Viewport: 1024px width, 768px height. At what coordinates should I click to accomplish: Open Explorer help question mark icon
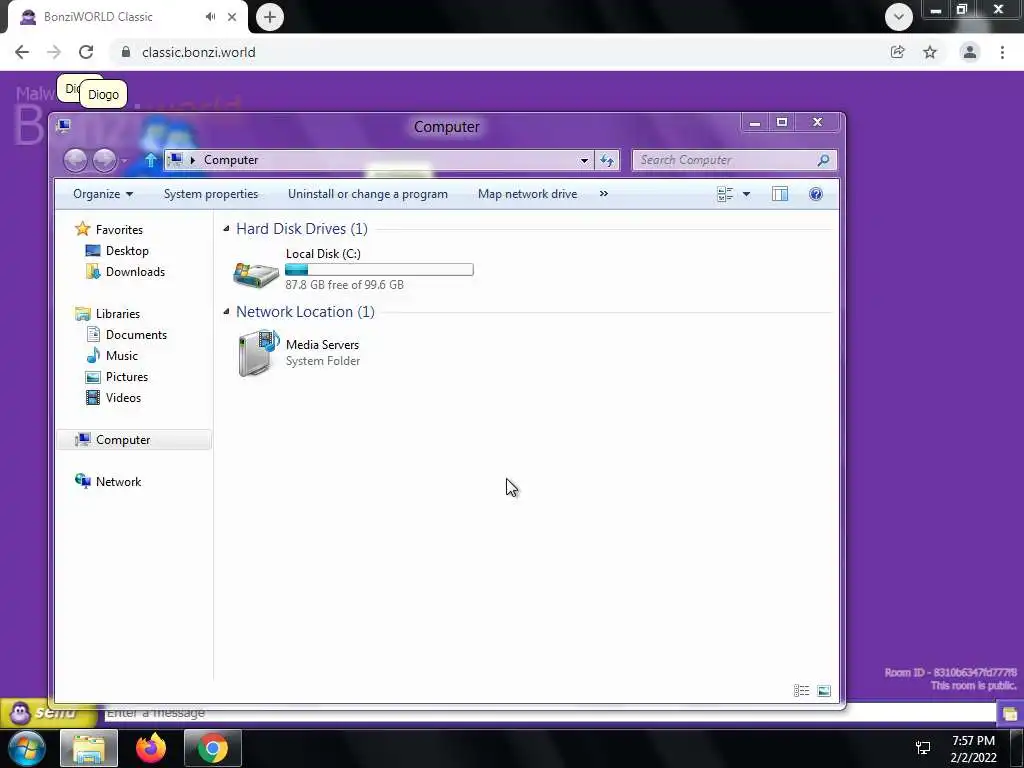pyautogui.click(x=816, y=194)
